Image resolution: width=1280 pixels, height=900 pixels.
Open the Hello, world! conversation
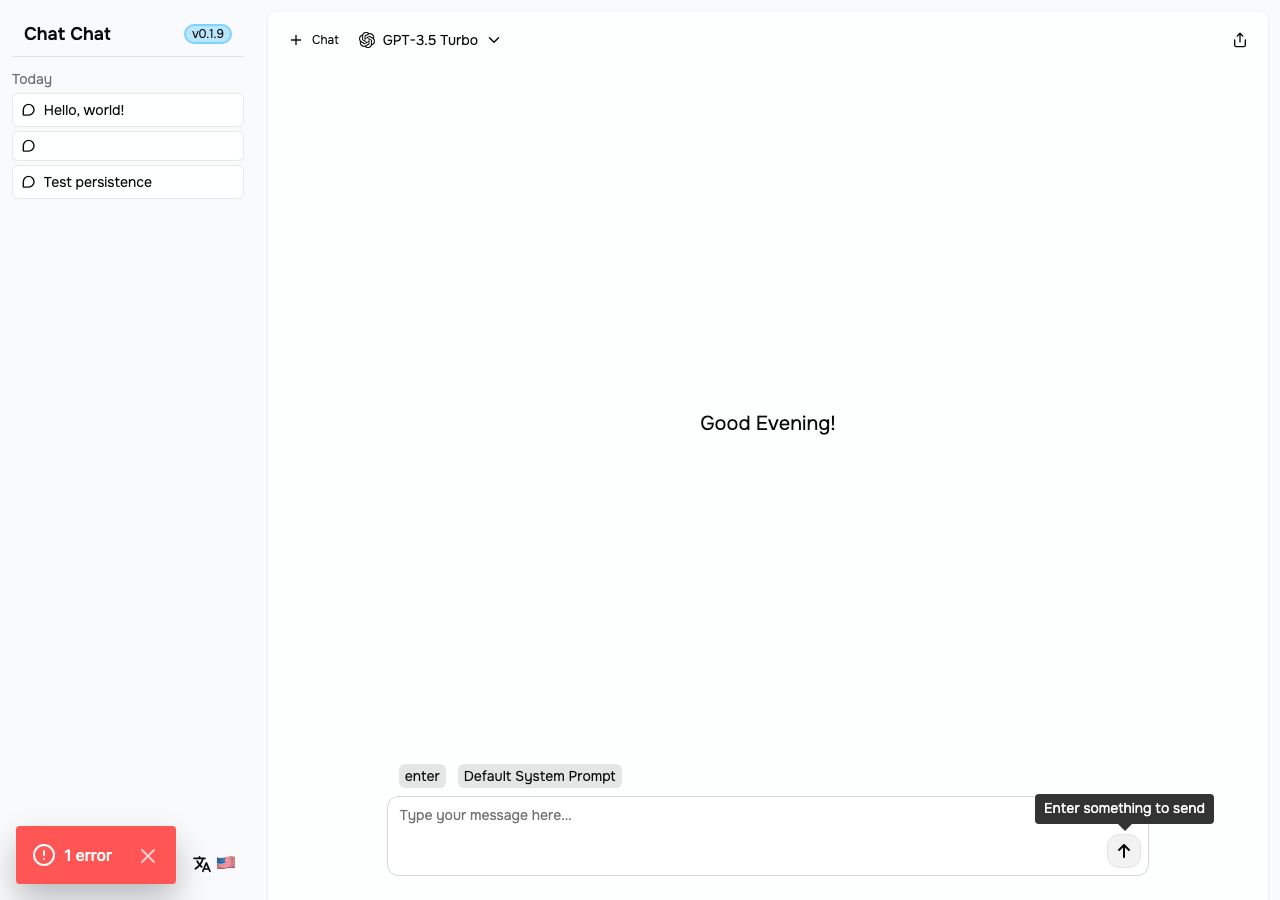click(128, 110)
